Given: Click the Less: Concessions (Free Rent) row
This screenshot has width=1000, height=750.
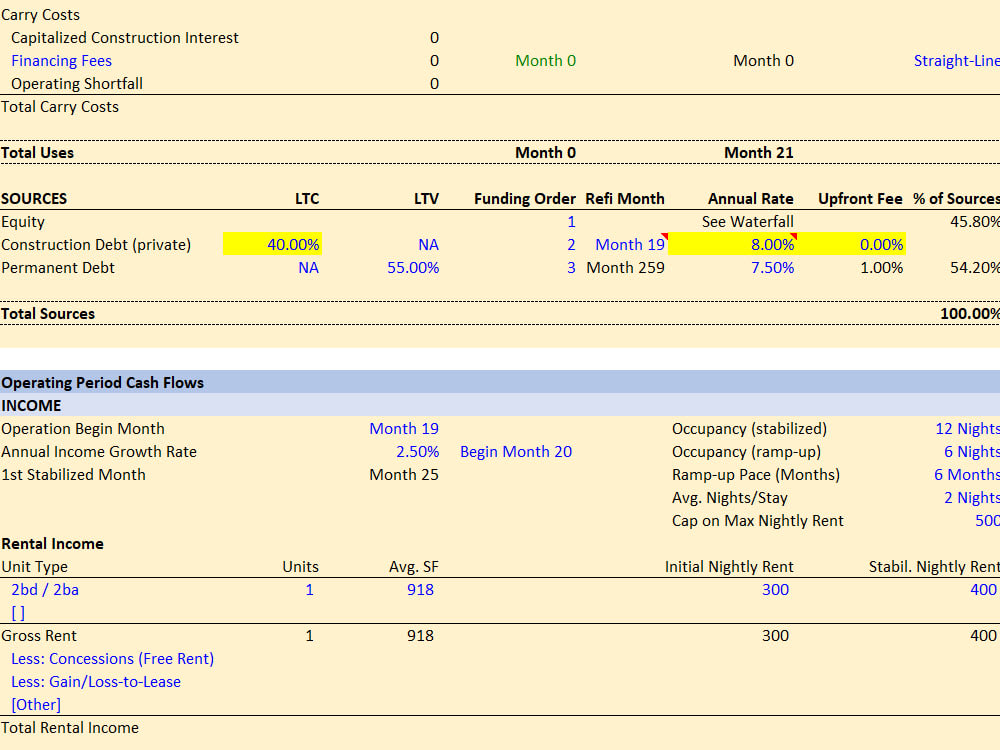Looking at the screenshot, I should (112, 659).
